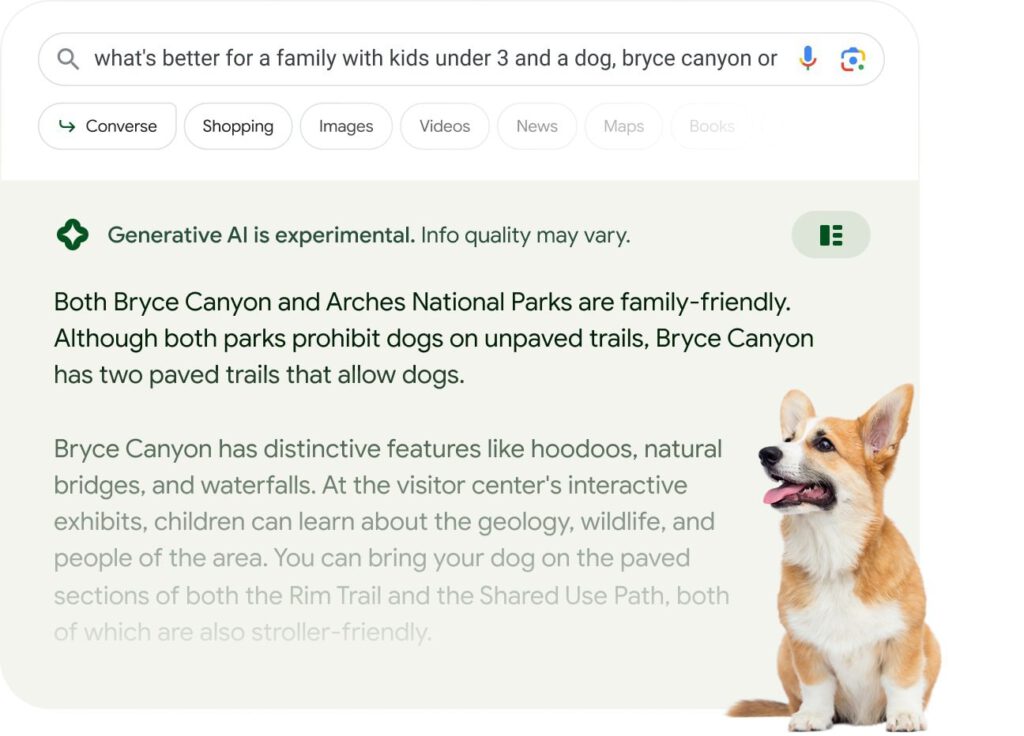Click the green four-pointed AI badge
Screen dimensions: 1024x736
[x=71, y=234]
